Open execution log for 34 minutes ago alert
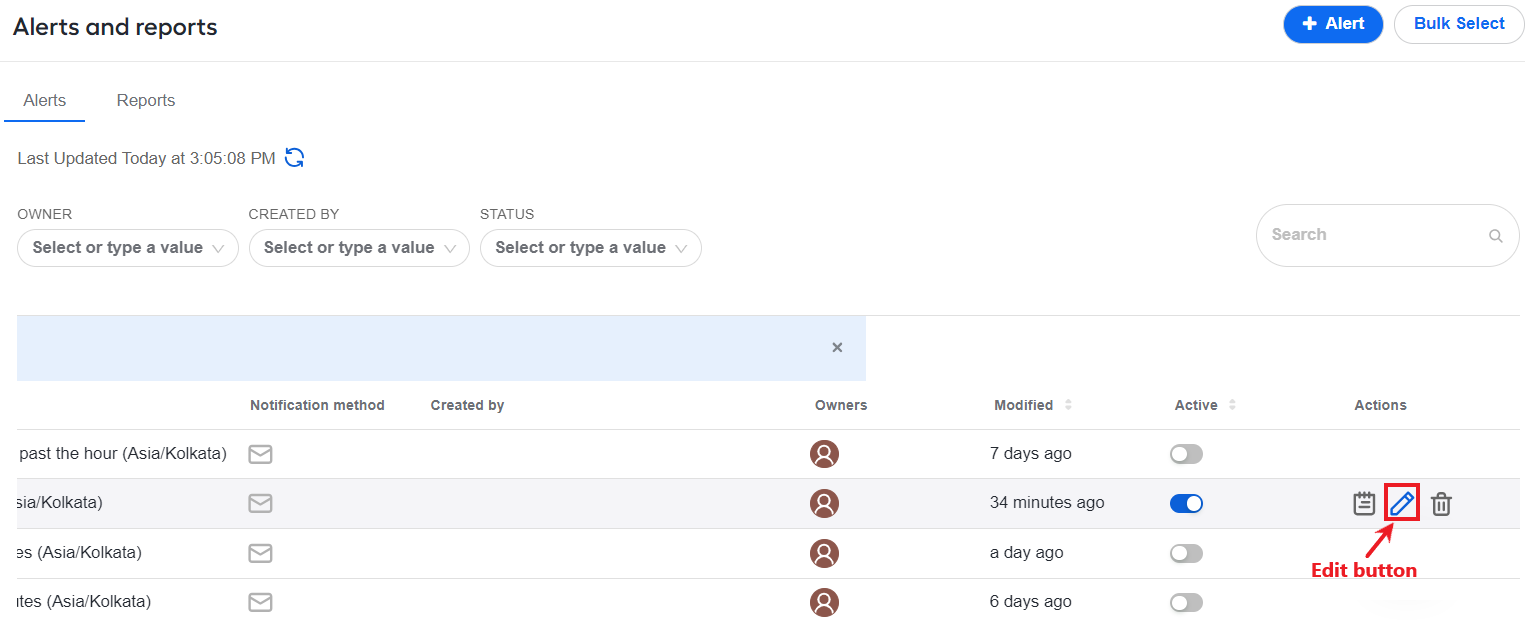Image resolution: width=1538 pixels, height=624 pixels. point(1364,503)
